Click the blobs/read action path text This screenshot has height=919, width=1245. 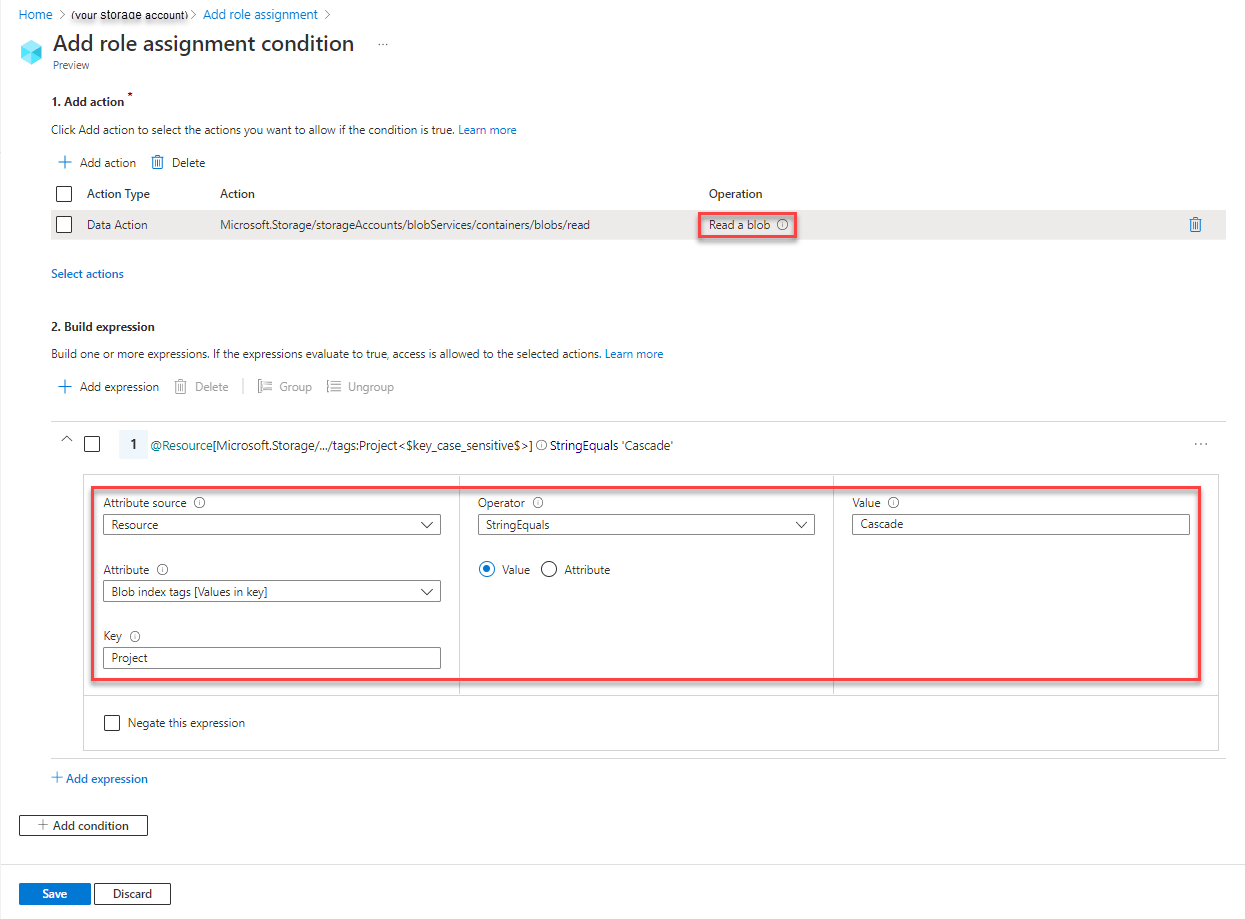tap(405, 225)
